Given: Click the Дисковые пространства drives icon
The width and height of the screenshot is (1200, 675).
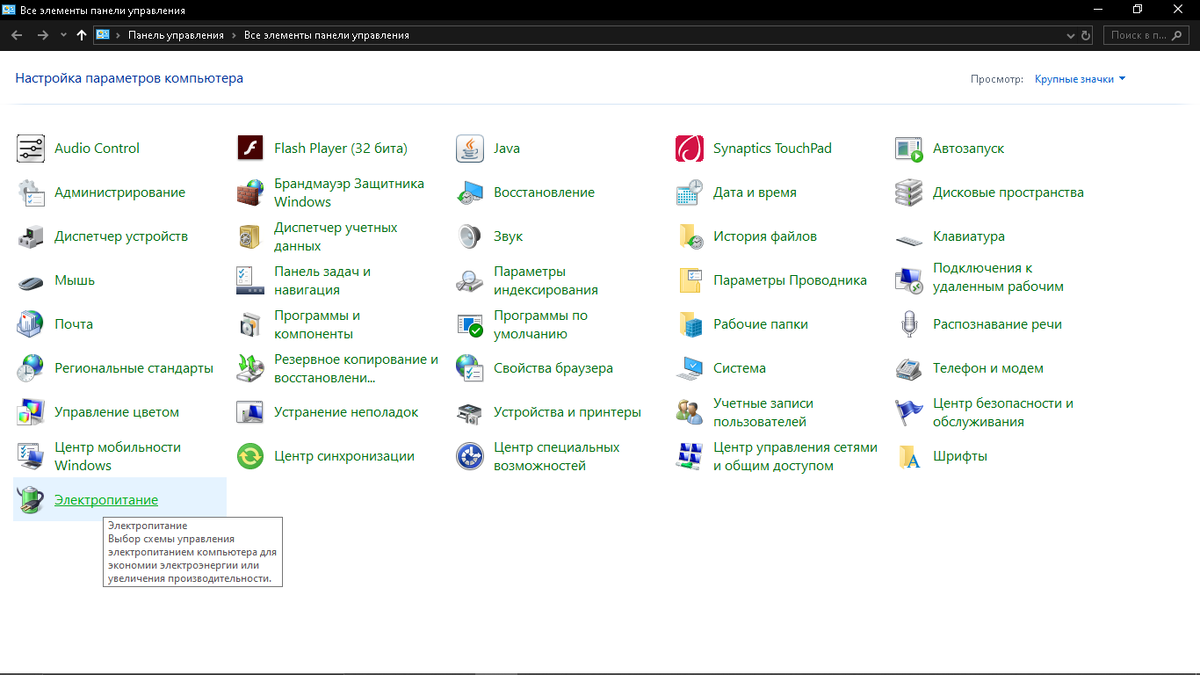Looking at the screenshot, I should [908, 192].
